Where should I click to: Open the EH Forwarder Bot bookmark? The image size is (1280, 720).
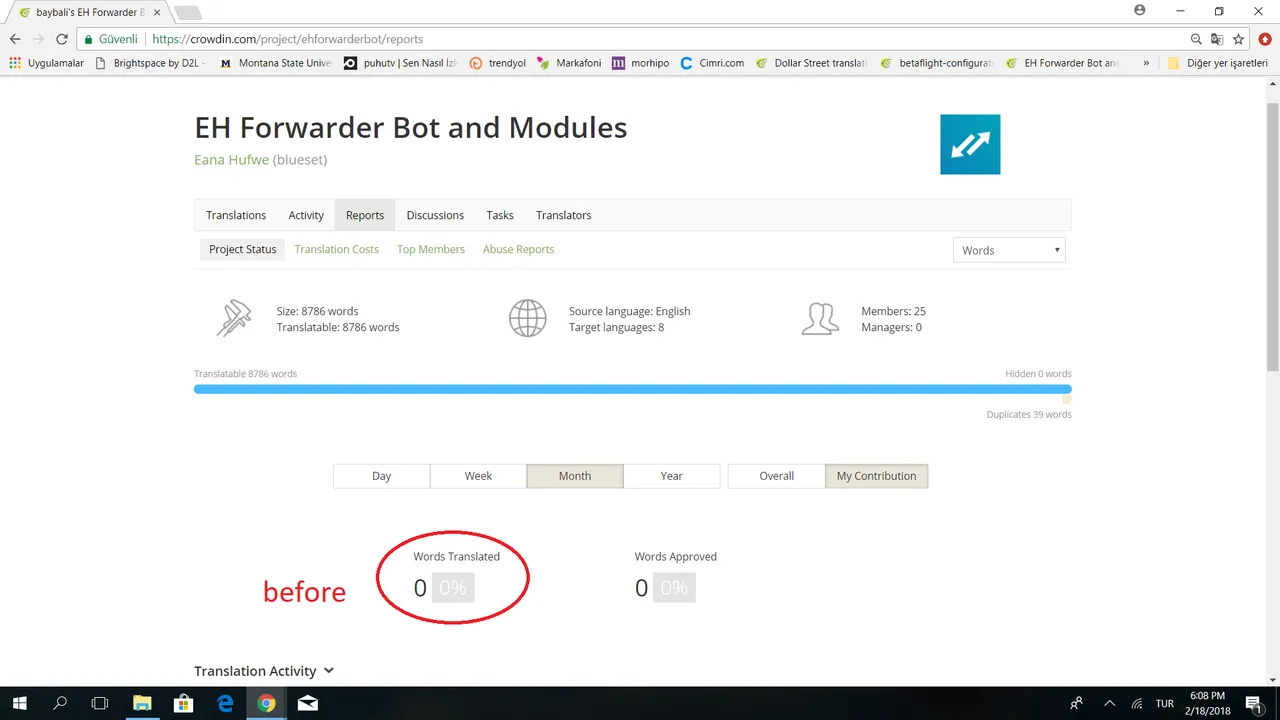1063,63
